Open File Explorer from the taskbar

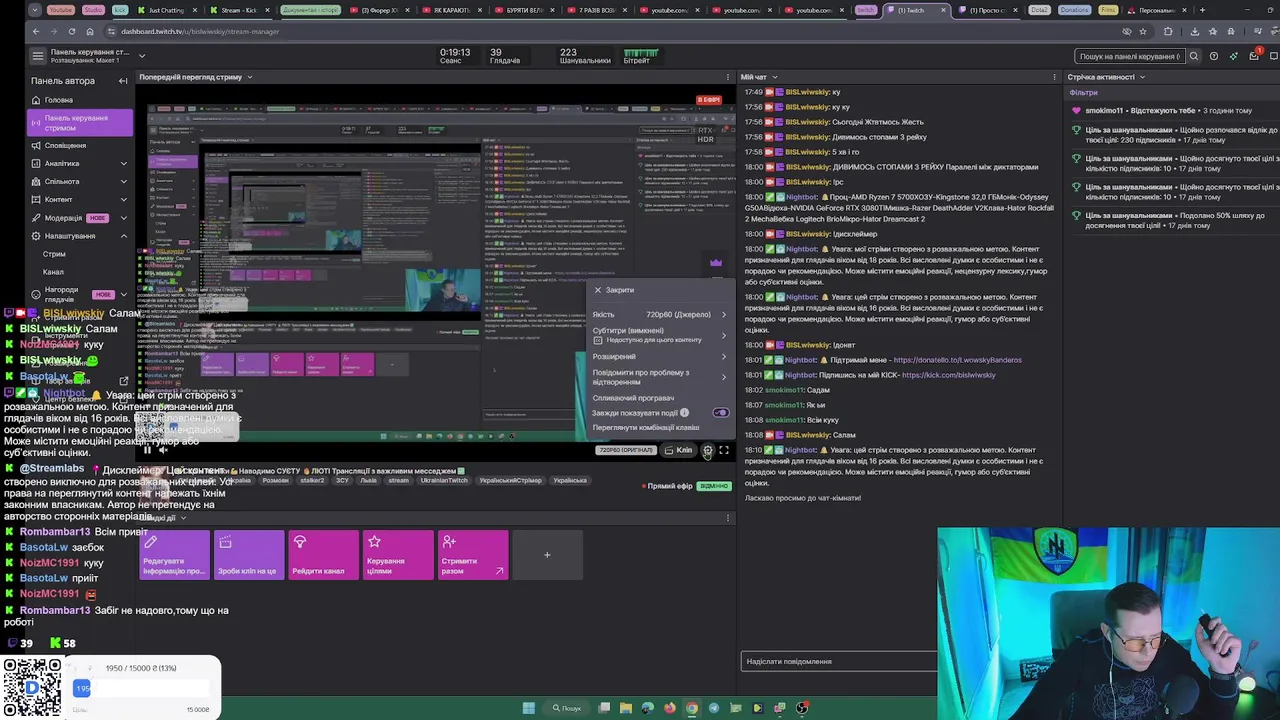(626, 708)
